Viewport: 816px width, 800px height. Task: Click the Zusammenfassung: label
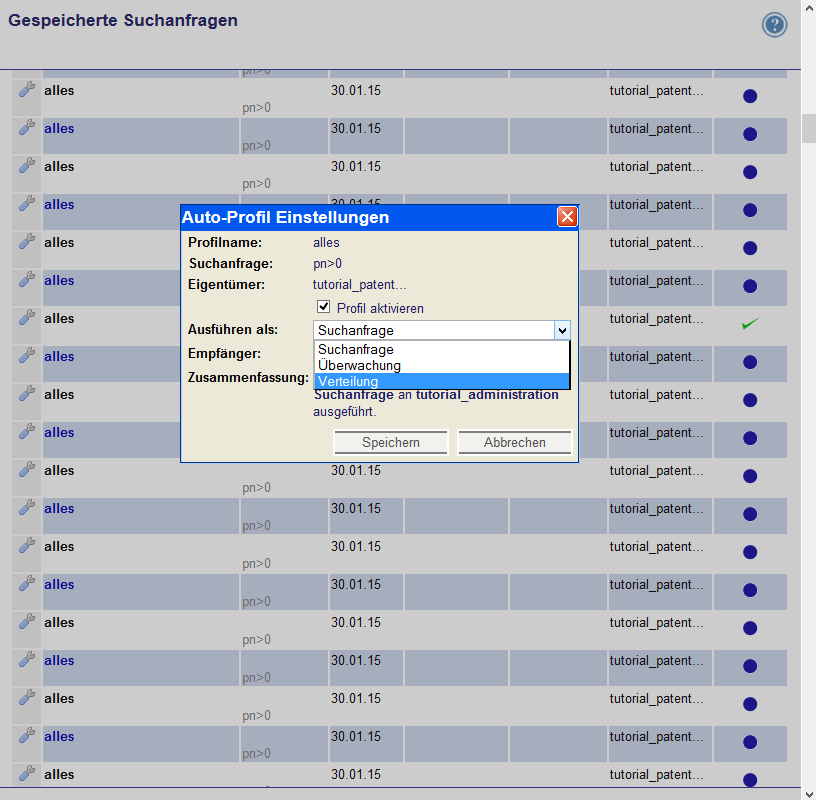tap(248, 377)
